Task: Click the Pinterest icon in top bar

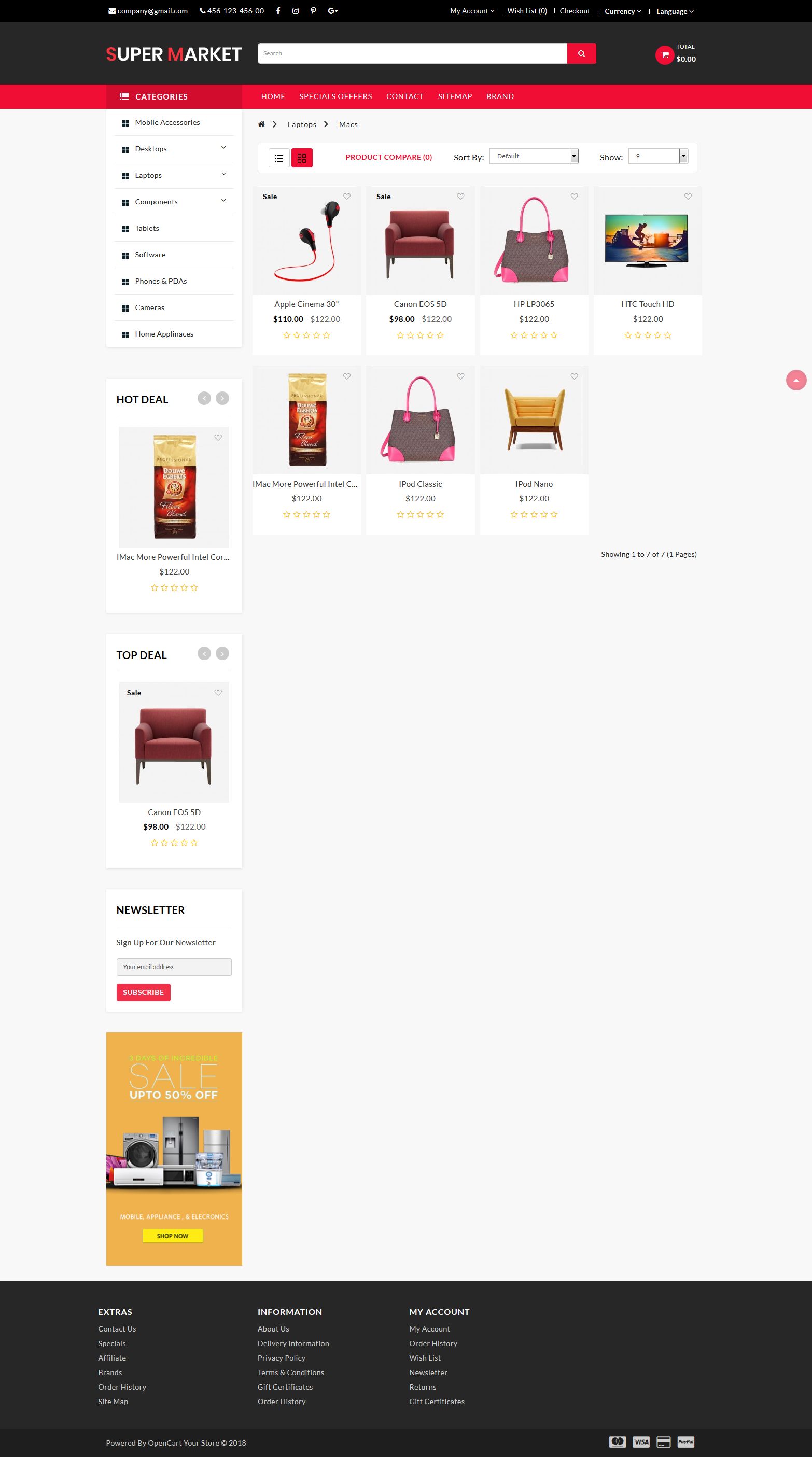Action: tap(313, 11)
